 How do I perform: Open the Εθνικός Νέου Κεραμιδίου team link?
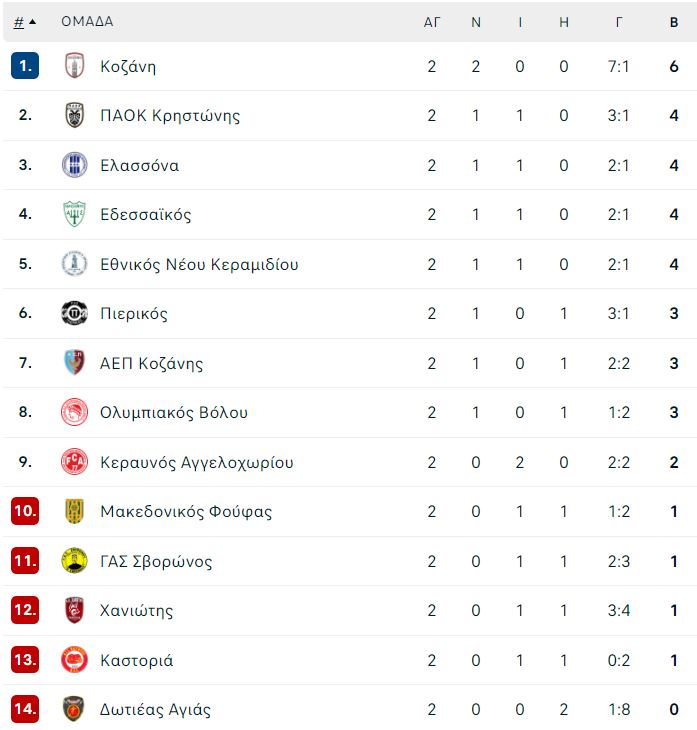coord(199,264)
